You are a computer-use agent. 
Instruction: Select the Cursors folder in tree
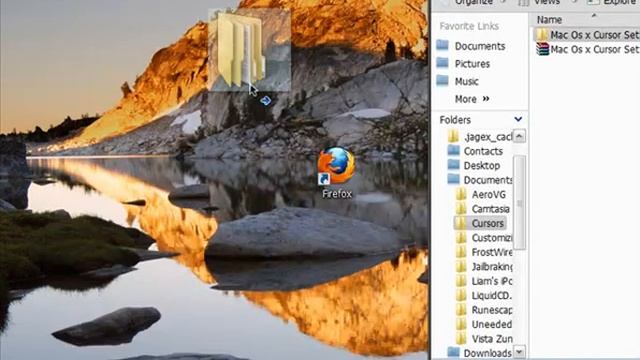480,223
